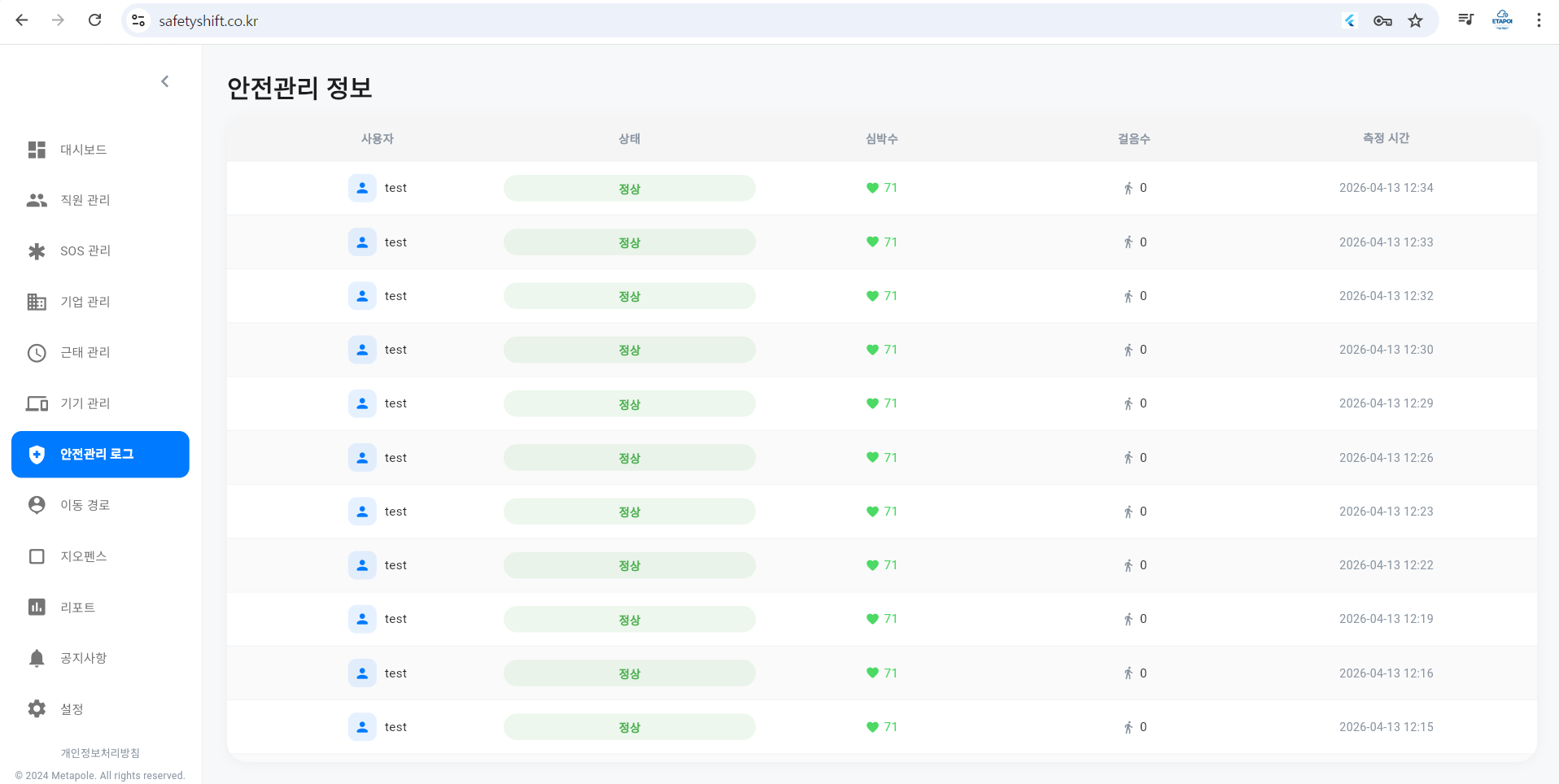1559x784 pixels.
Task: Click the 근태 관리 clock icon
Action: click(37, 353)
